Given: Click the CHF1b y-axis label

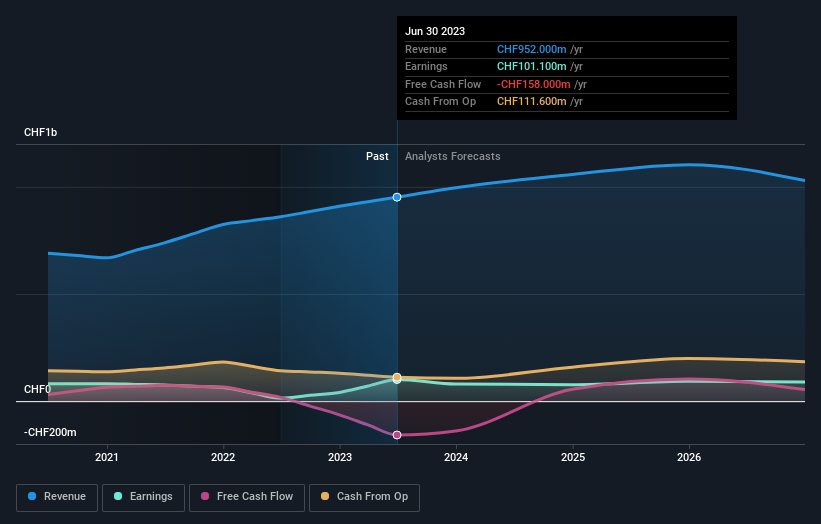Looking at the screenshot, I should click(x=40, y=132).
